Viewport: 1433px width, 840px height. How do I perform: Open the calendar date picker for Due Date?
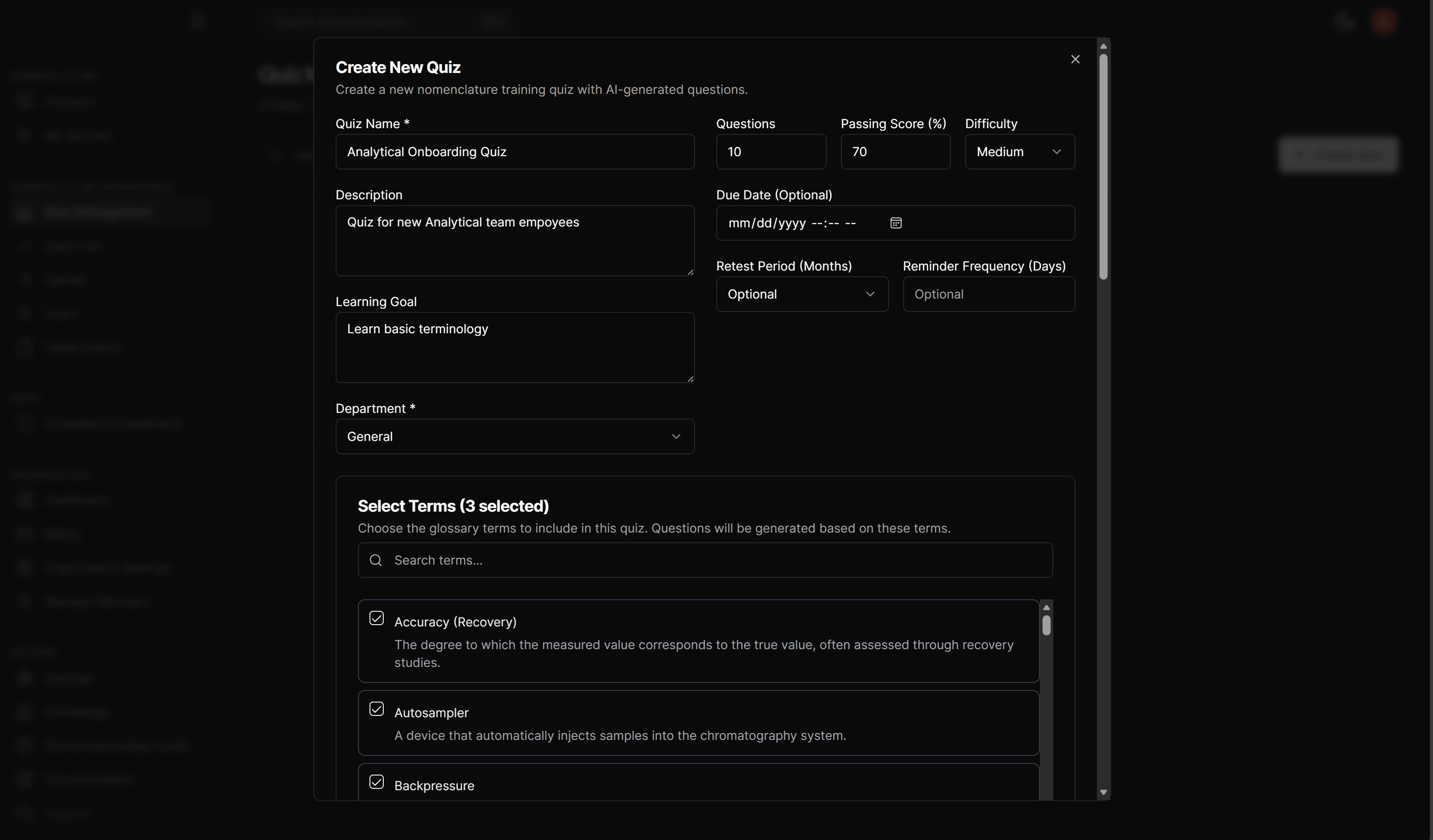[896, 222]
